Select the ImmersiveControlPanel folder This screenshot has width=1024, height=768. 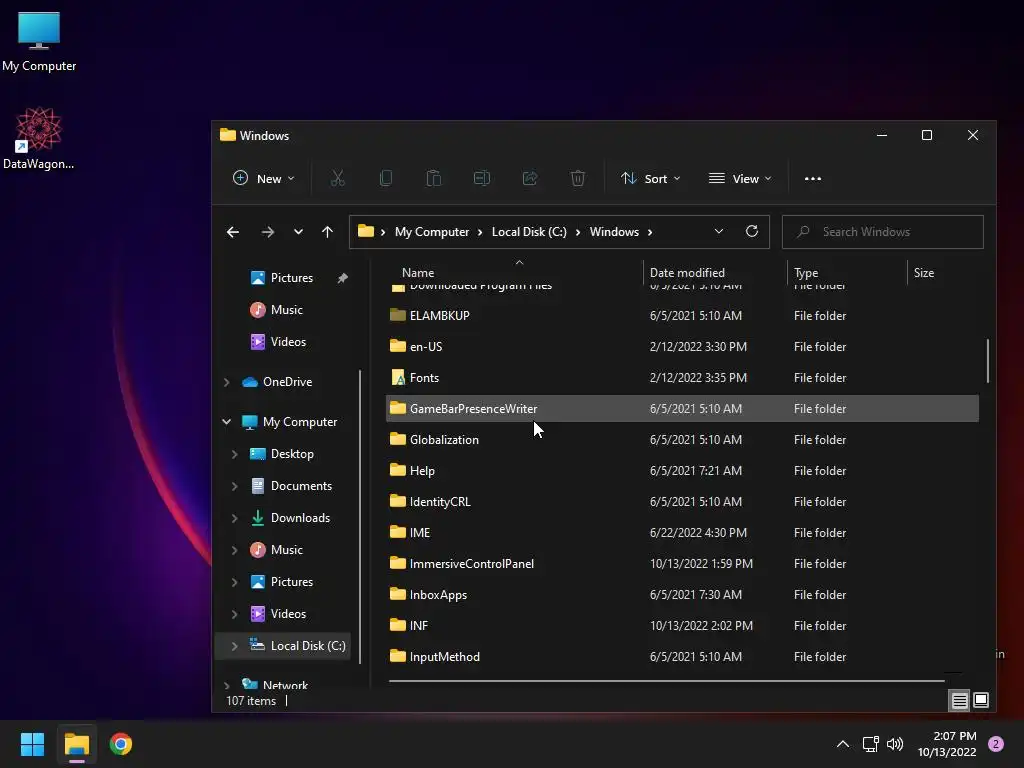coord(682,564)
